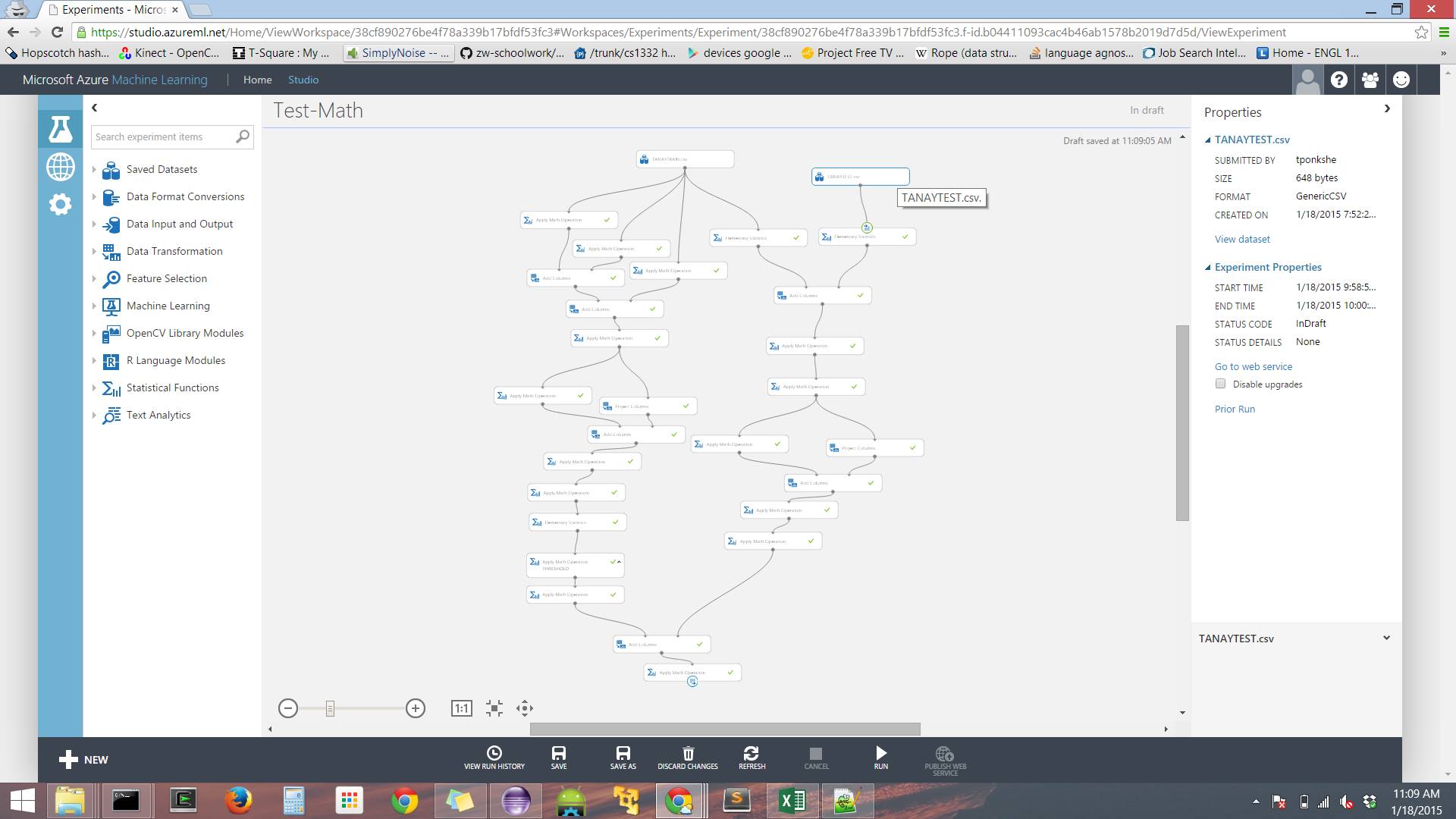Expand Machine Learning module category

point(95,306)
